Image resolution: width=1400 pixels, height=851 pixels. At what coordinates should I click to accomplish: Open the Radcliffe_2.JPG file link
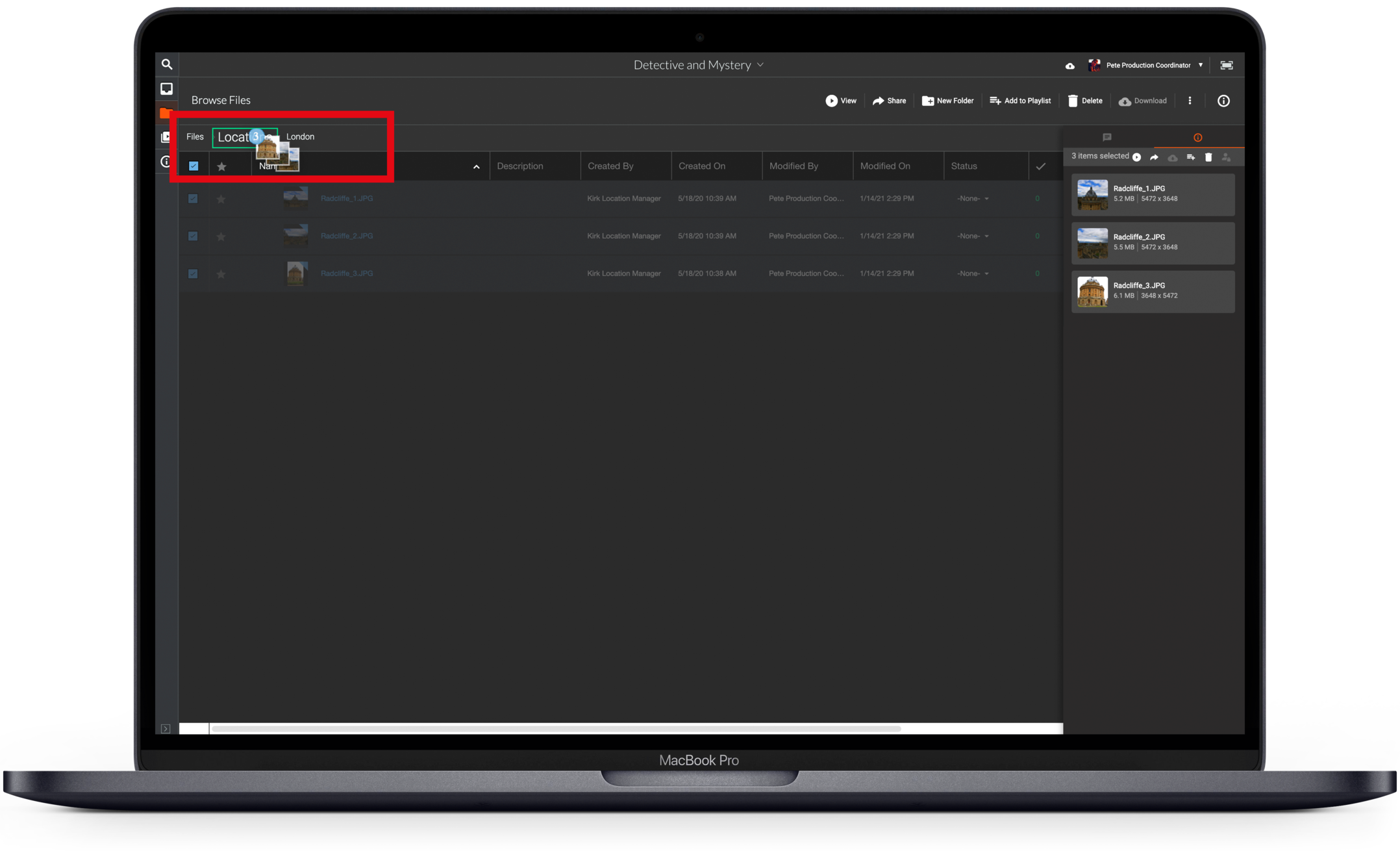[347, 236]
